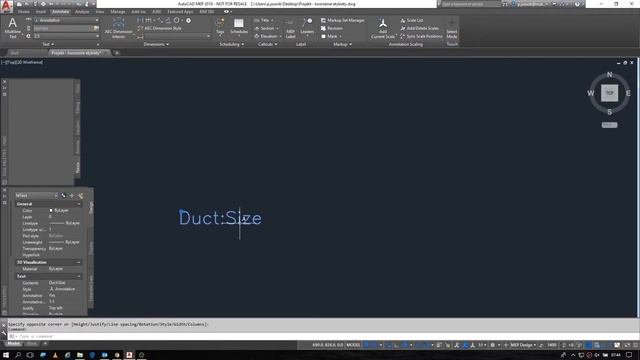Click the select objects plus icon in Properties
The image size is (640, 360).
click(72, 196)
